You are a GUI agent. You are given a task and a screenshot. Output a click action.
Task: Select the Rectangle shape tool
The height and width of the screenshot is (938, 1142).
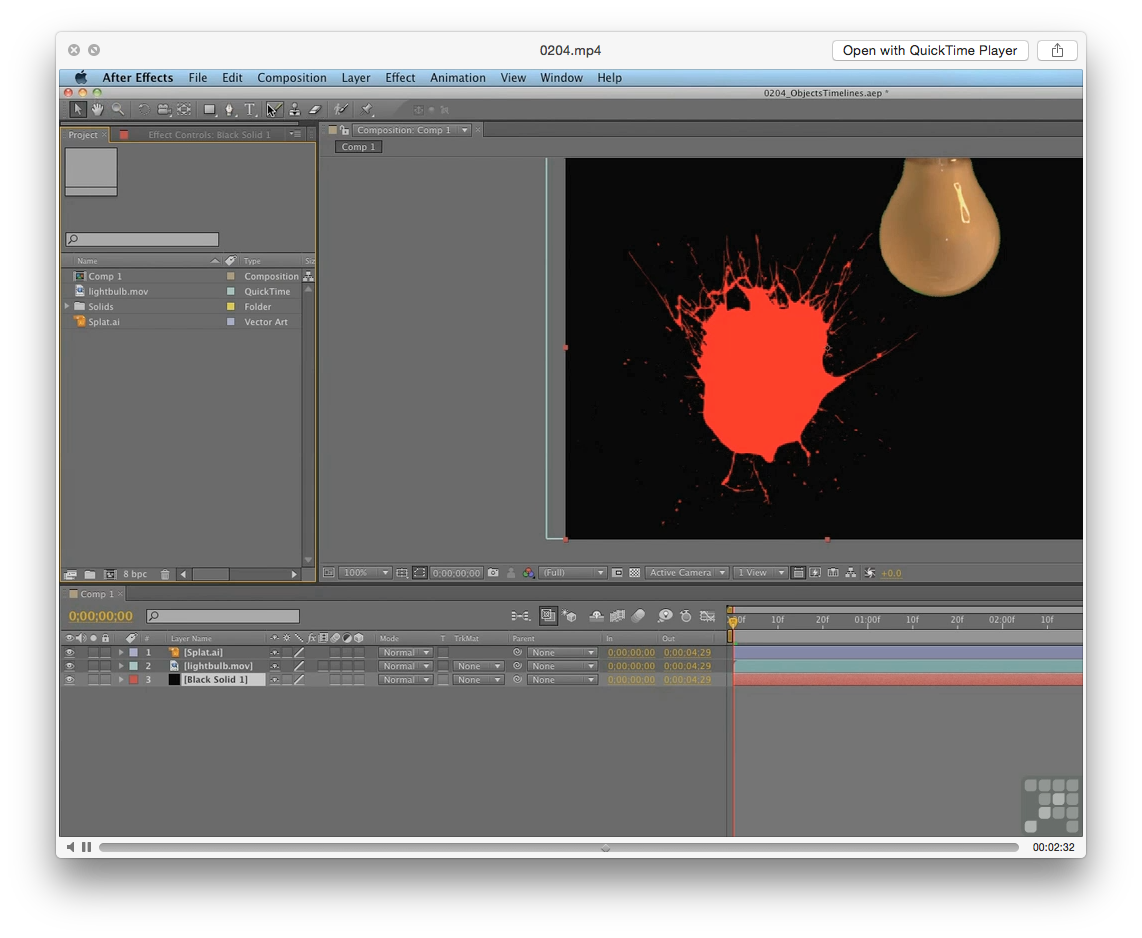[210, 109]
